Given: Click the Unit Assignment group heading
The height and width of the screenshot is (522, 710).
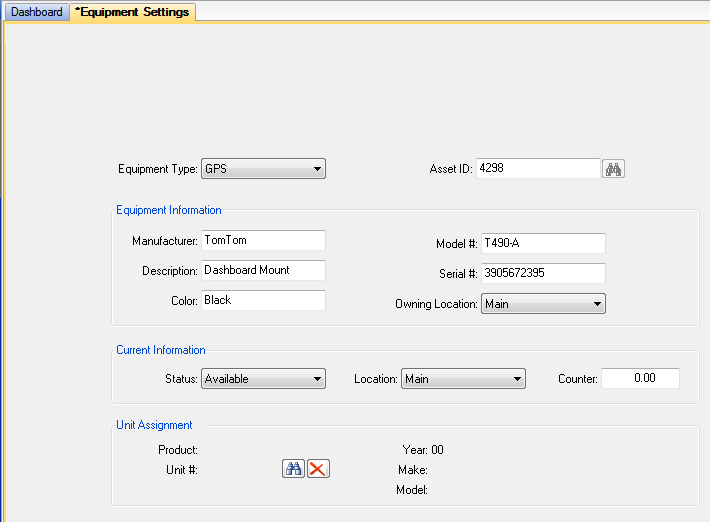Looking at the screenshot, I should (154, 425).
